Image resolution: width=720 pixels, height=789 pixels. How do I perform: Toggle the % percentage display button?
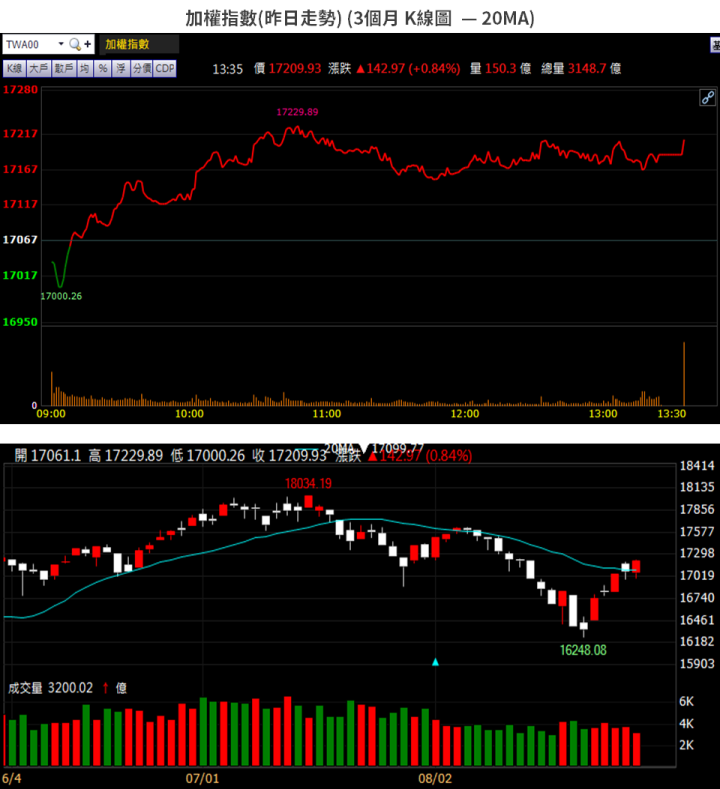pyautogui.click(x=103, y=68)
